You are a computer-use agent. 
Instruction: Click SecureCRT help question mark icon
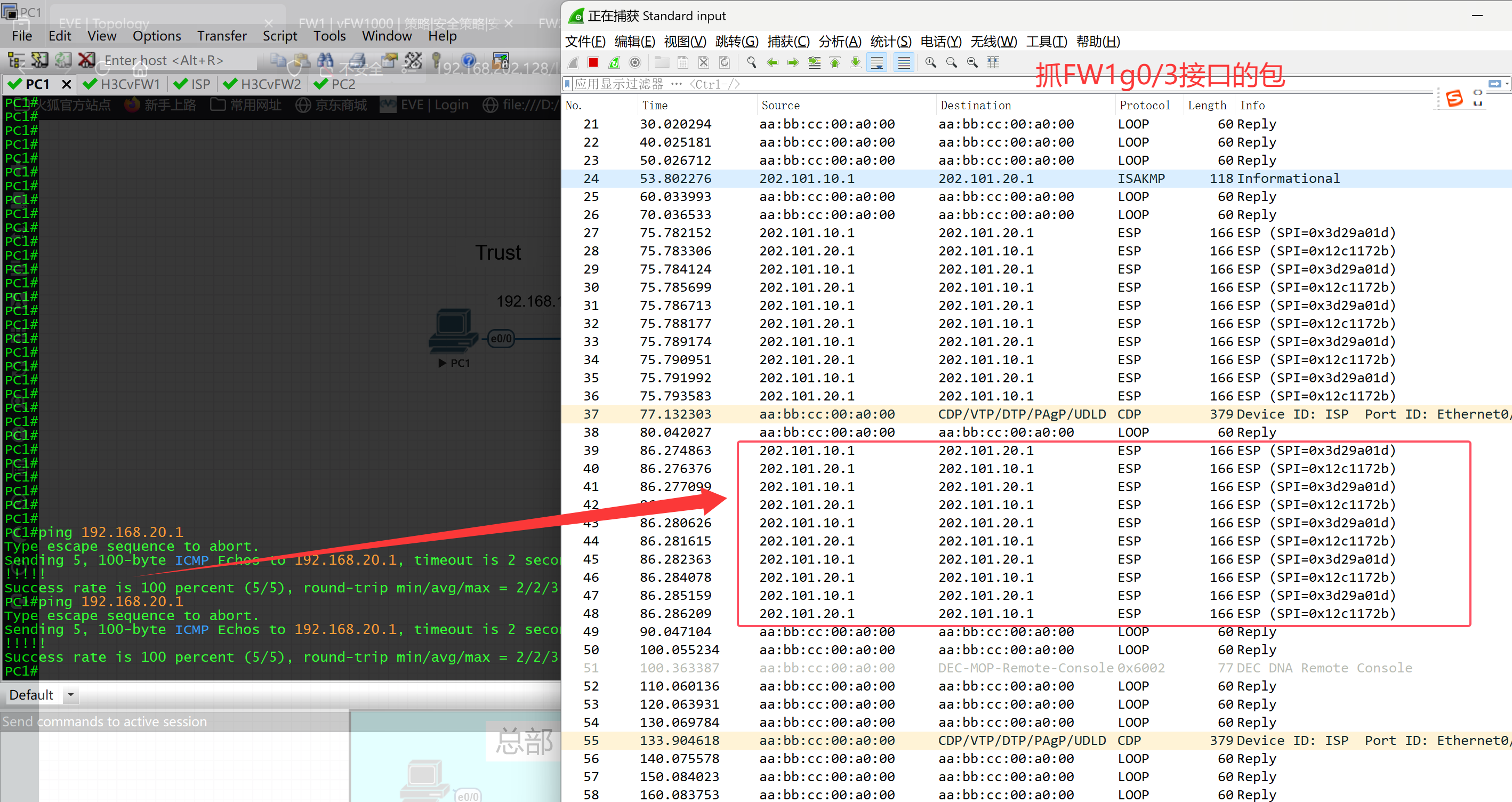point(469,60)
